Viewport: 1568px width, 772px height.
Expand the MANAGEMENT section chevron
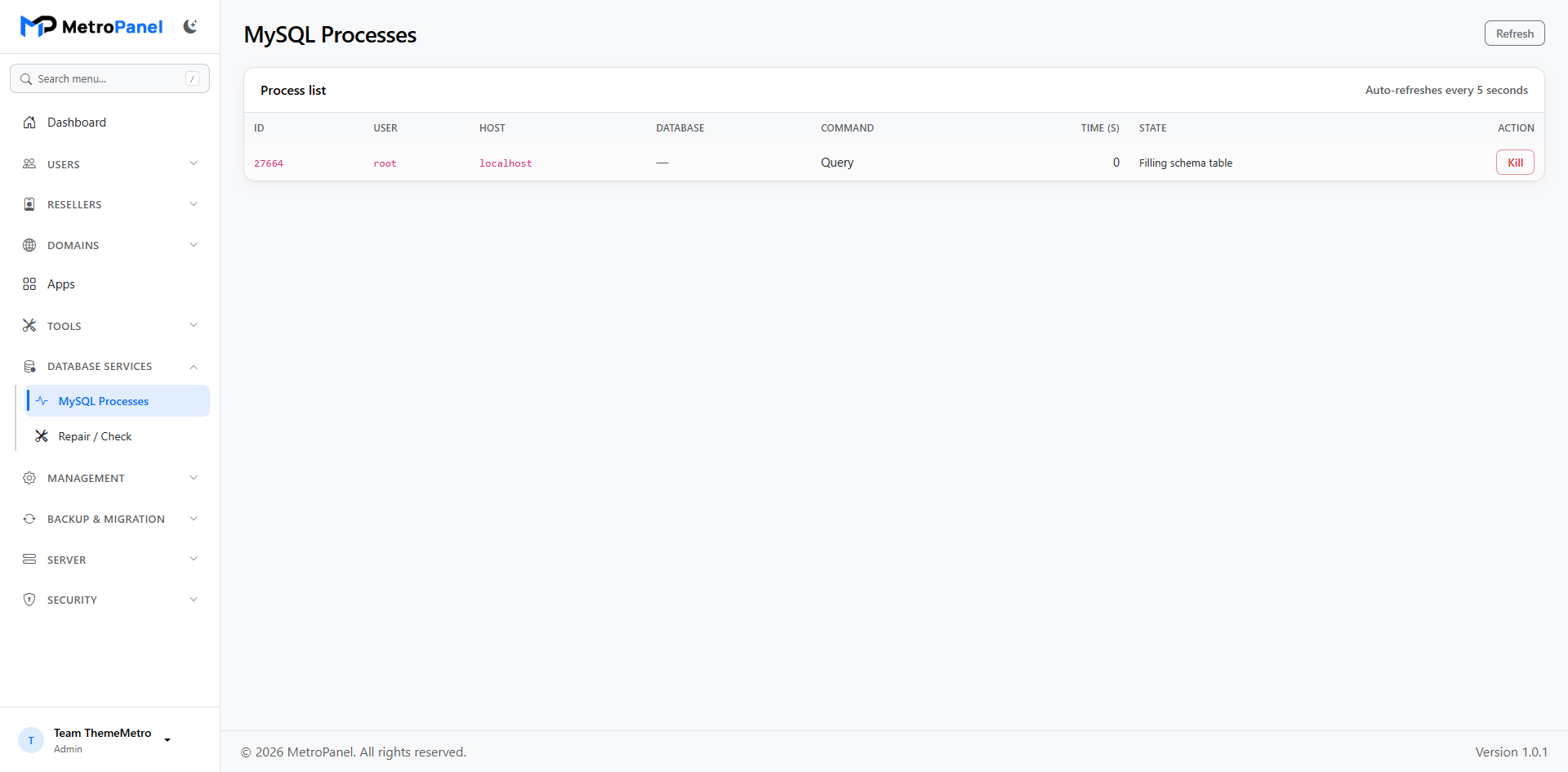(x=194, y=478)
